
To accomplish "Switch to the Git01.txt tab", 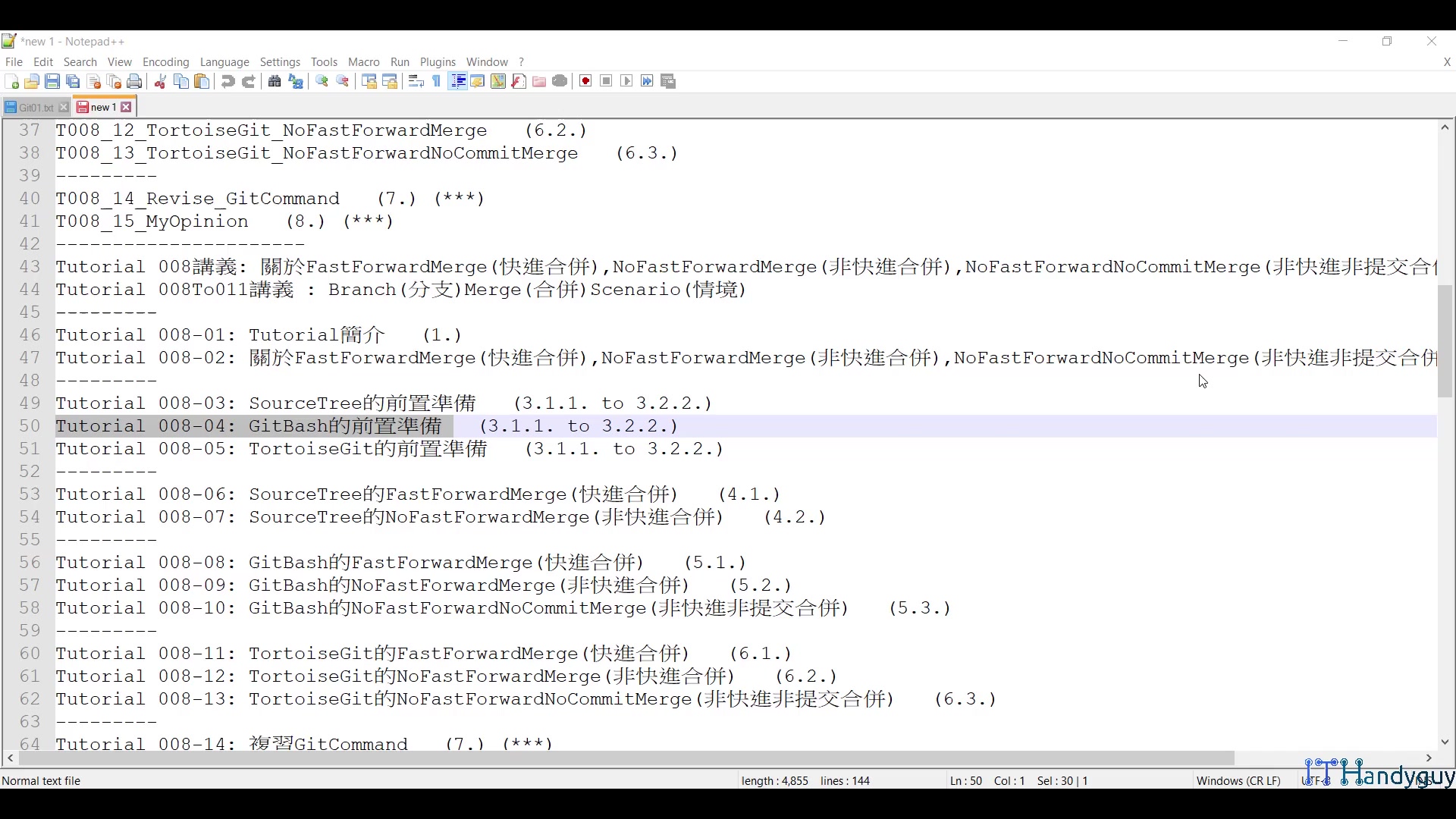I will (x=34, y=107).
